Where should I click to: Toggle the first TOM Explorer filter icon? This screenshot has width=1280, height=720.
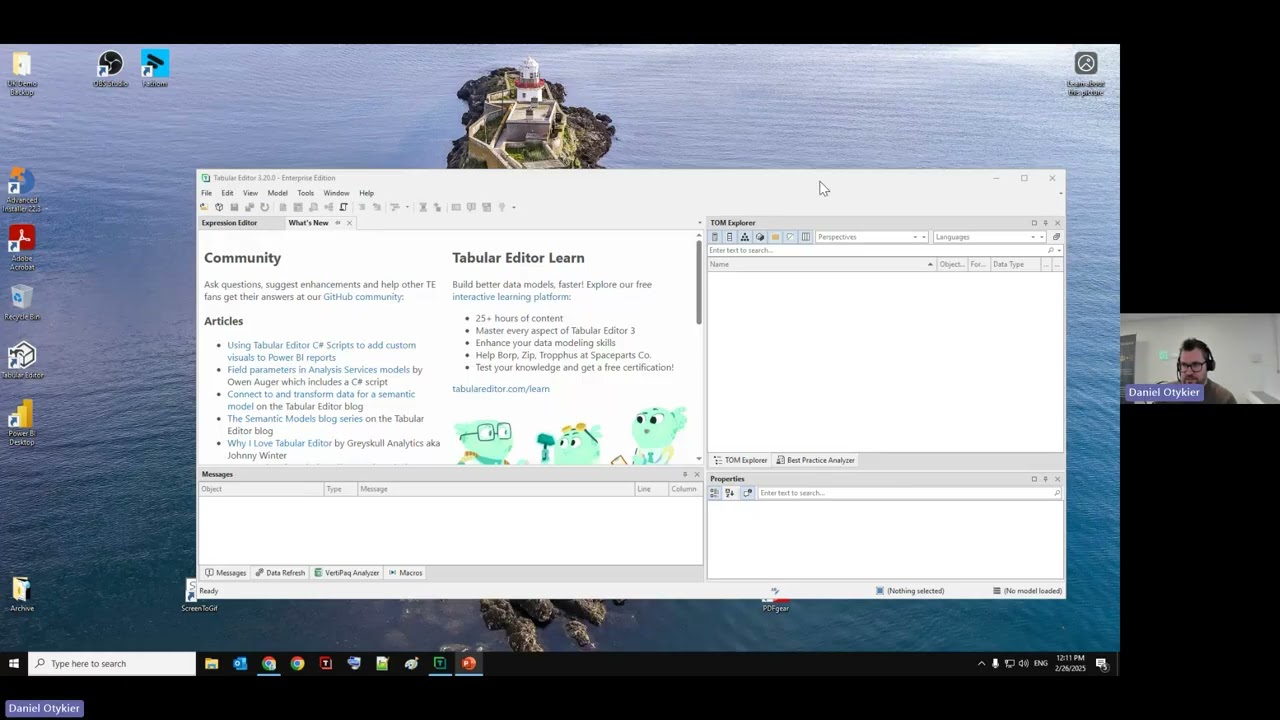point(715,237)
